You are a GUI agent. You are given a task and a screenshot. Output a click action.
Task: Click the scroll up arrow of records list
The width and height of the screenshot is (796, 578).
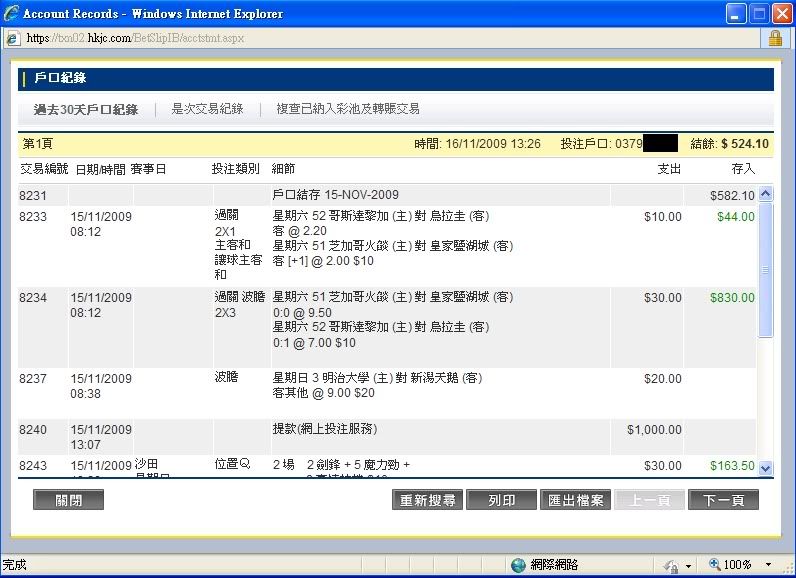(x=766, y=195)
